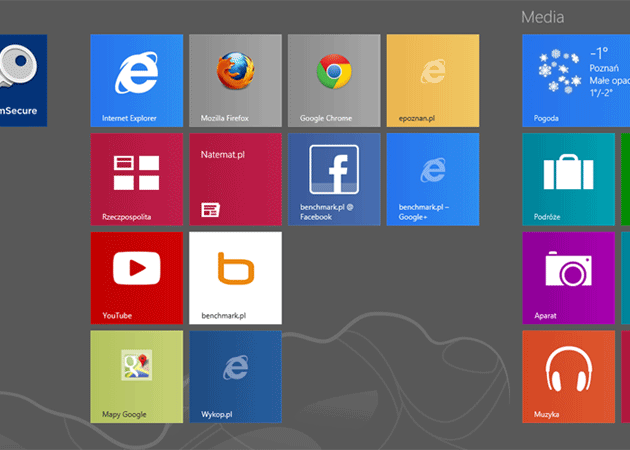The height and width of the screenshot is (450, 630).
Task: Click the -1° temperature reading
Action: [599, 53]
